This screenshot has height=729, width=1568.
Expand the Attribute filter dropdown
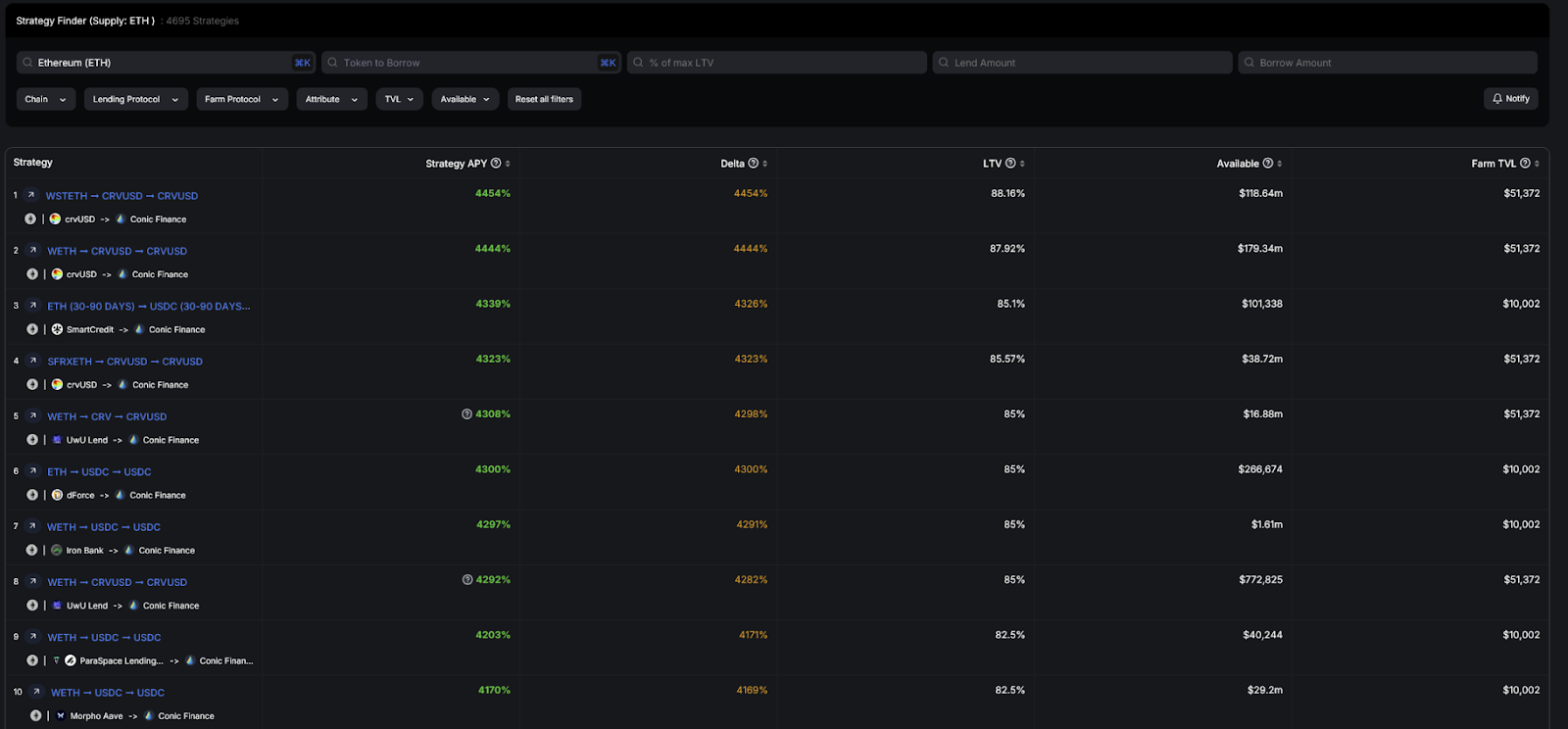tap(332, 99)
